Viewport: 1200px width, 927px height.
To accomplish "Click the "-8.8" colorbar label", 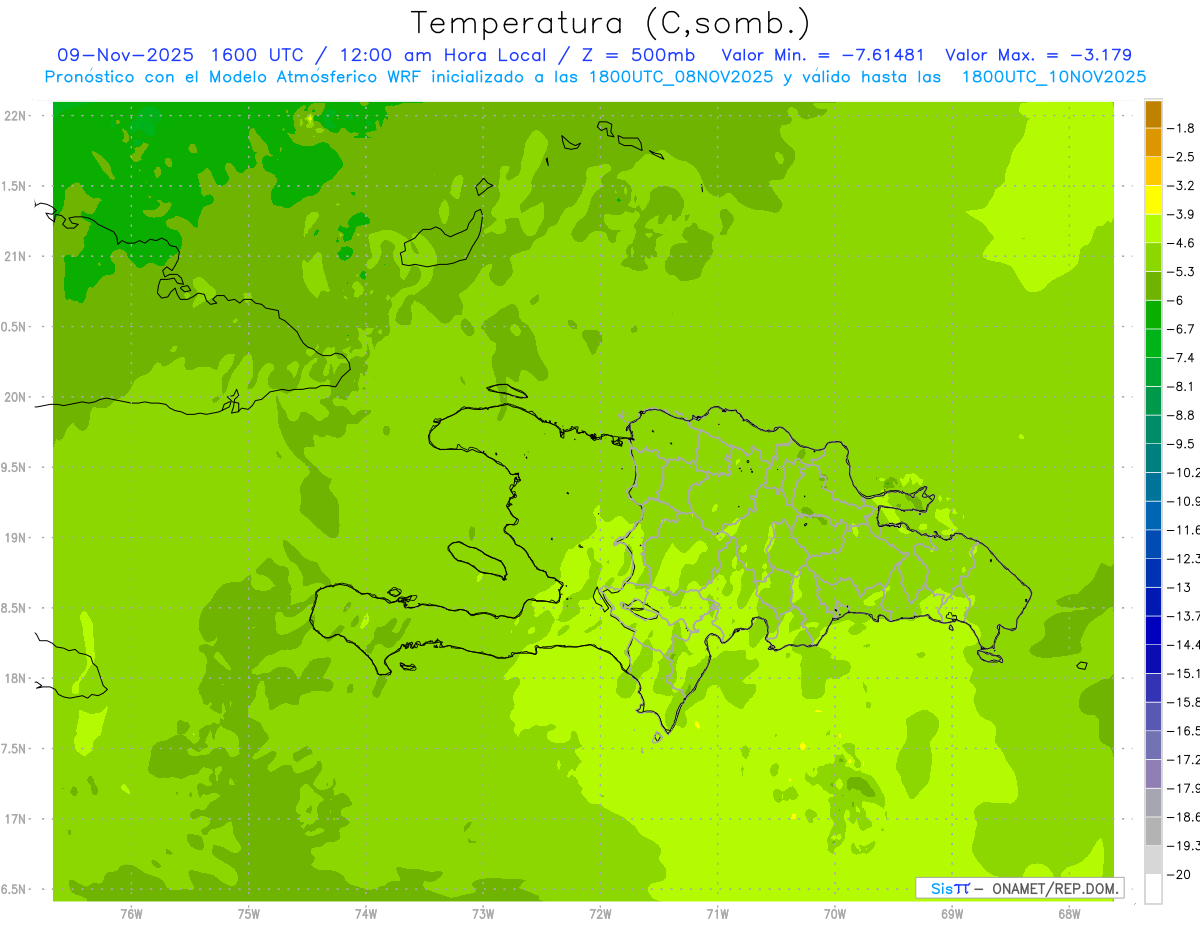I will [x=1181, y=415].
